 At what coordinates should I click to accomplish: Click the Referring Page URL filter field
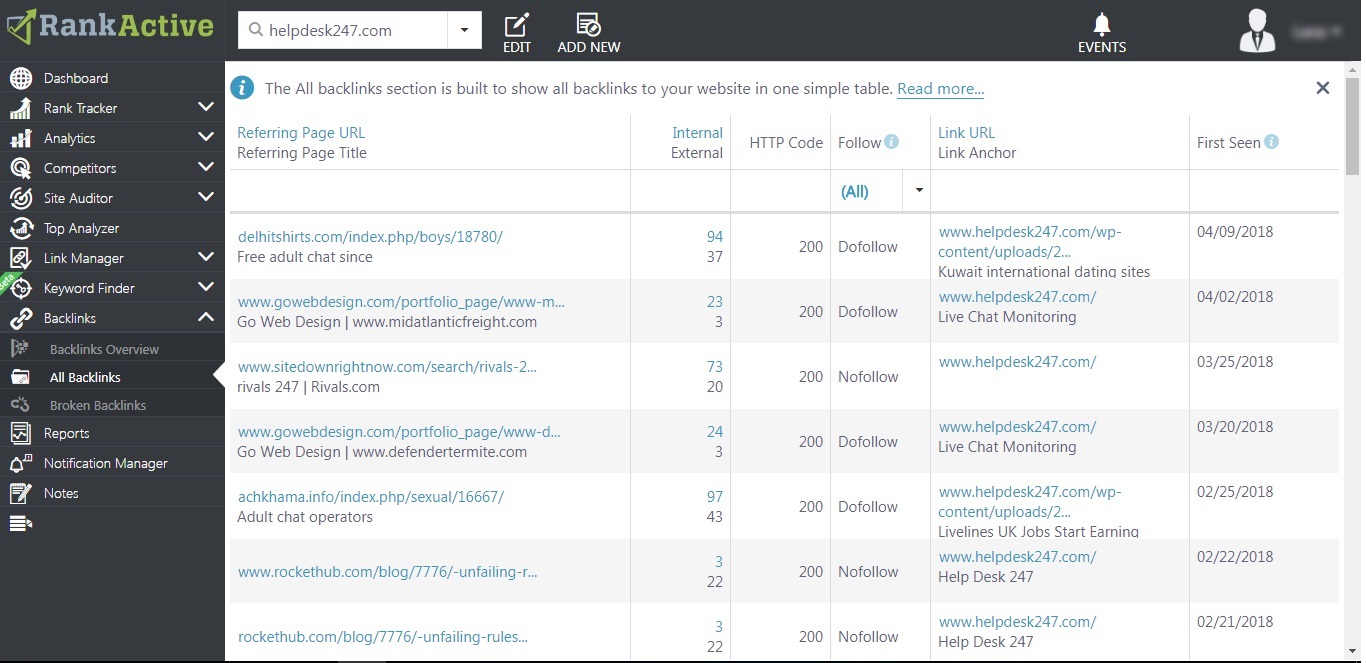pos(430,191)
